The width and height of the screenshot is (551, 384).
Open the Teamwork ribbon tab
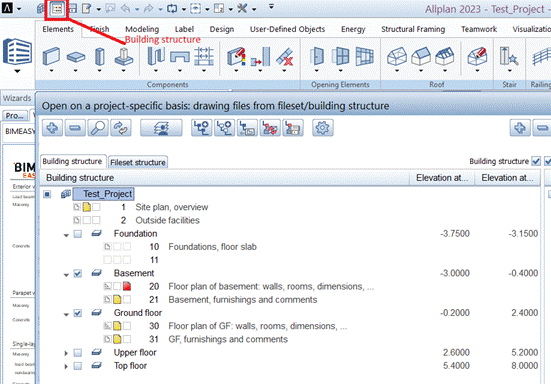pyautogui.click(x=479, y=29)
